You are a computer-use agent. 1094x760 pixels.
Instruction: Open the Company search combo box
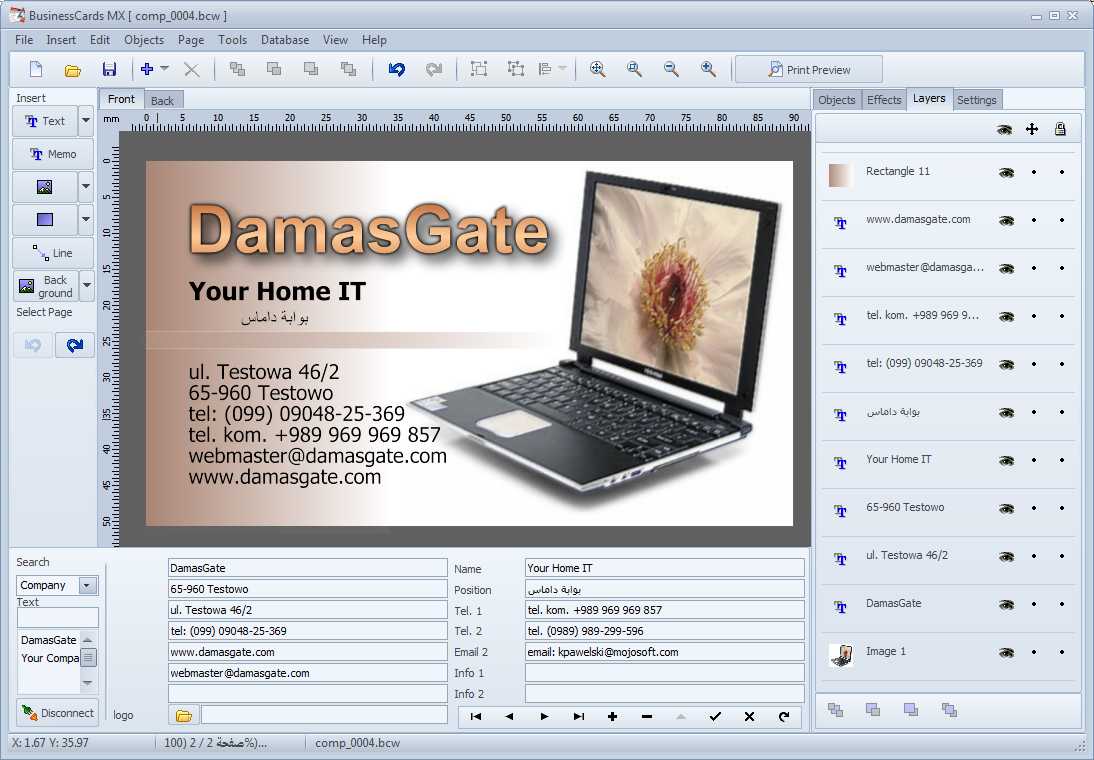[x=57, y=585]
